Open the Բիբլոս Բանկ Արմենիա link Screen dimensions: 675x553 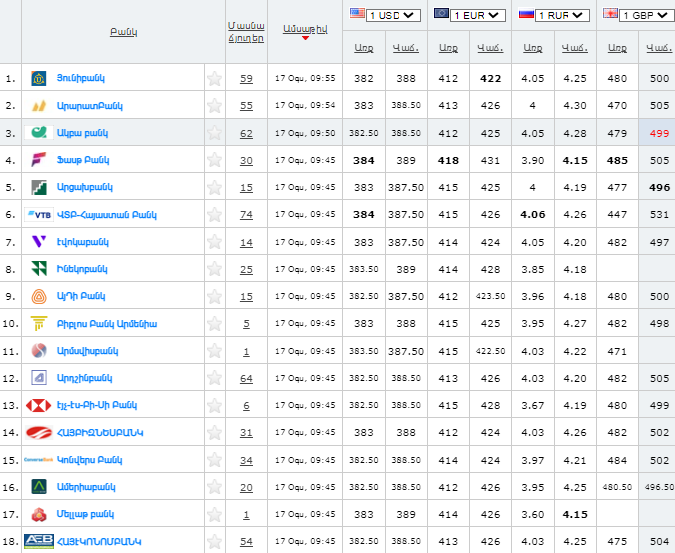click(x=107, y=324)
